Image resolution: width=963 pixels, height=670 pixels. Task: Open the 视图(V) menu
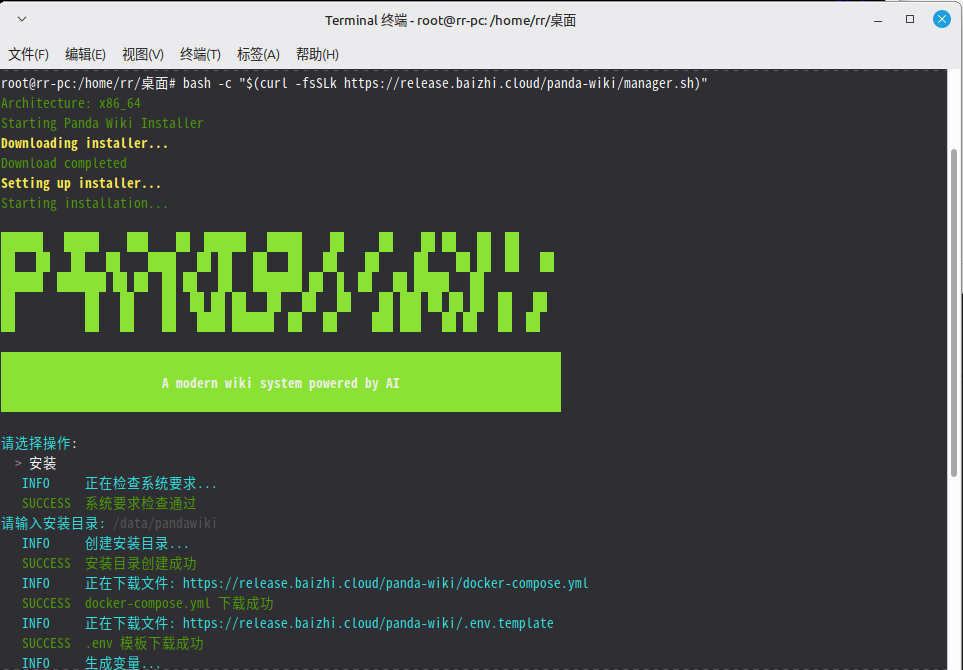142,54
